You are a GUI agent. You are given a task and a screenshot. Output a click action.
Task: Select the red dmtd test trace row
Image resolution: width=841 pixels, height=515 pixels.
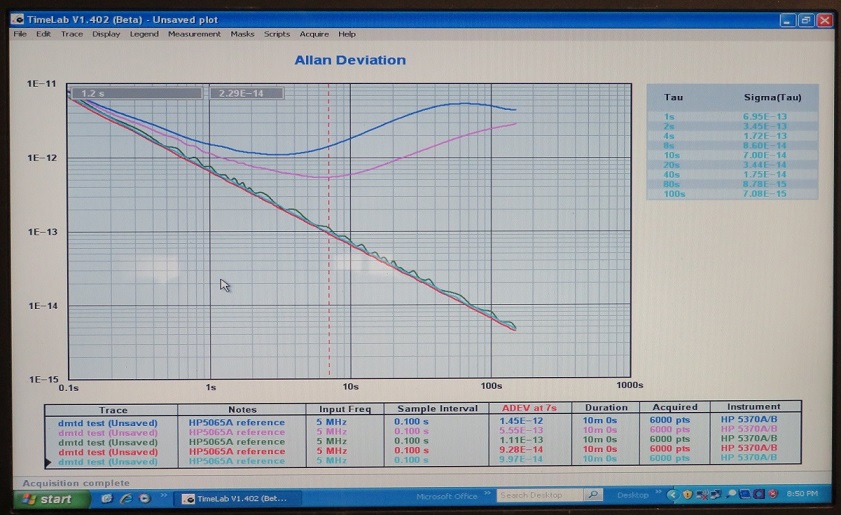423,451
